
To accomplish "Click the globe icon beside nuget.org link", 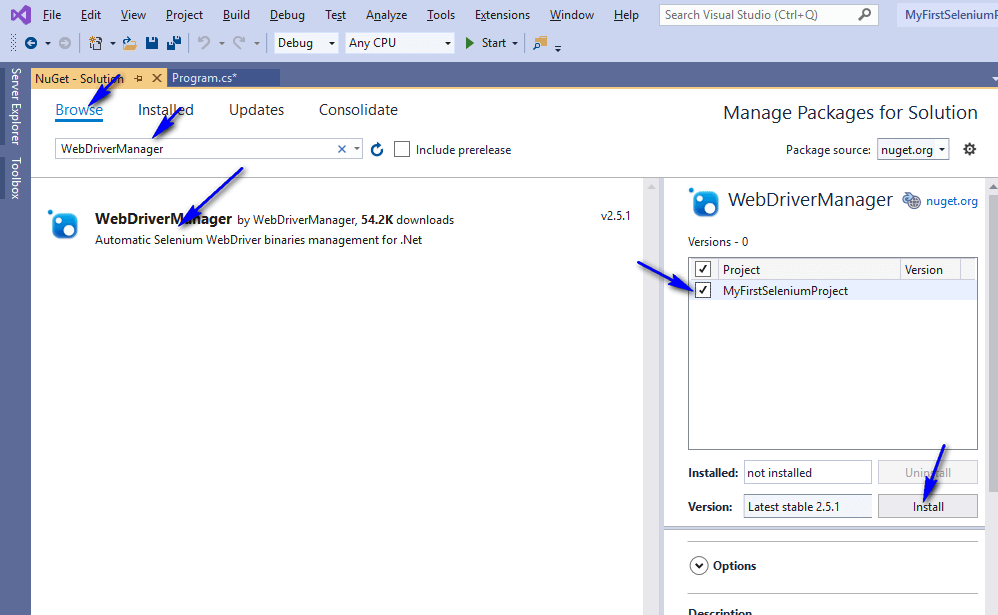I will [911, 201].
